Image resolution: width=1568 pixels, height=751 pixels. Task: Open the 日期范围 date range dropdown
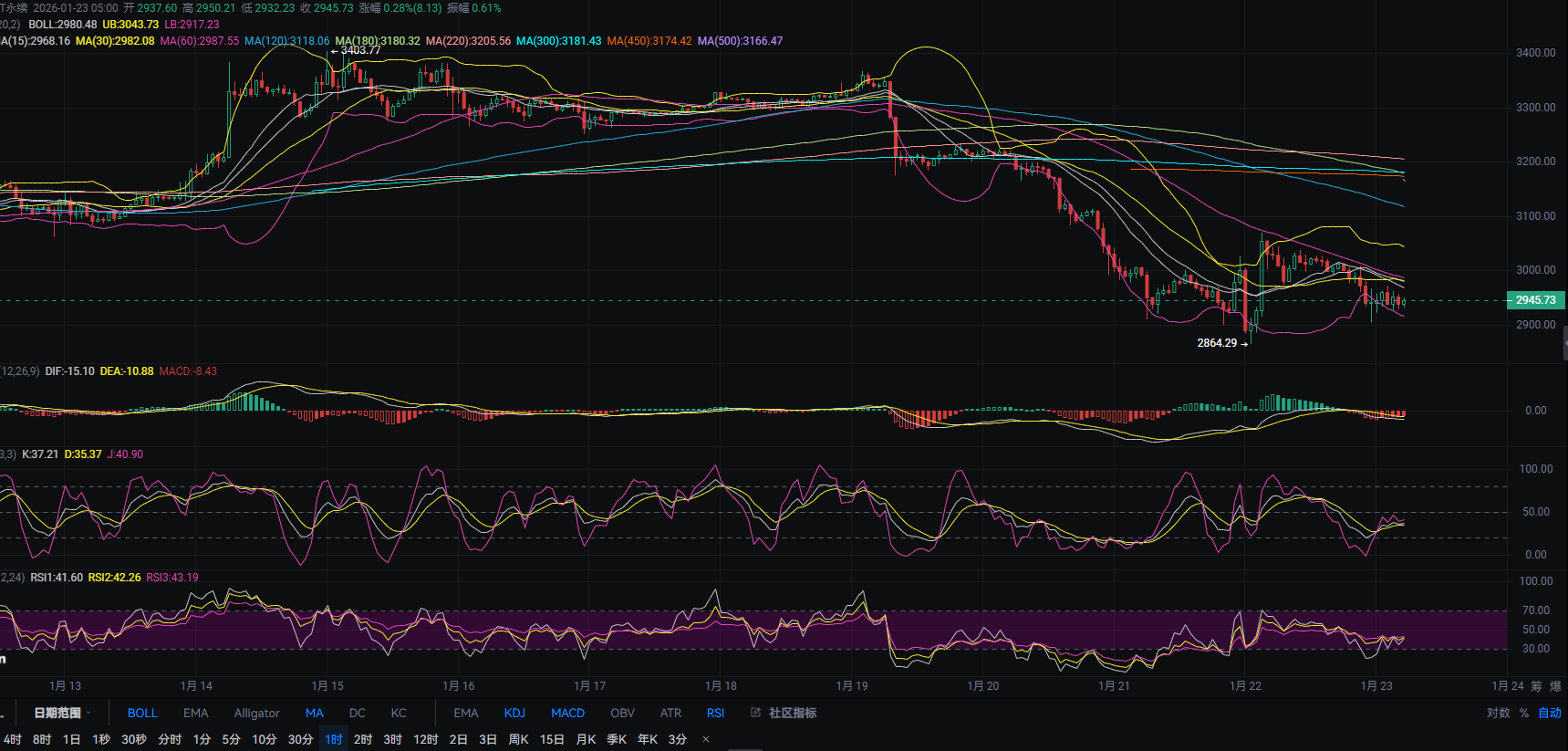[x=62, y=713]
